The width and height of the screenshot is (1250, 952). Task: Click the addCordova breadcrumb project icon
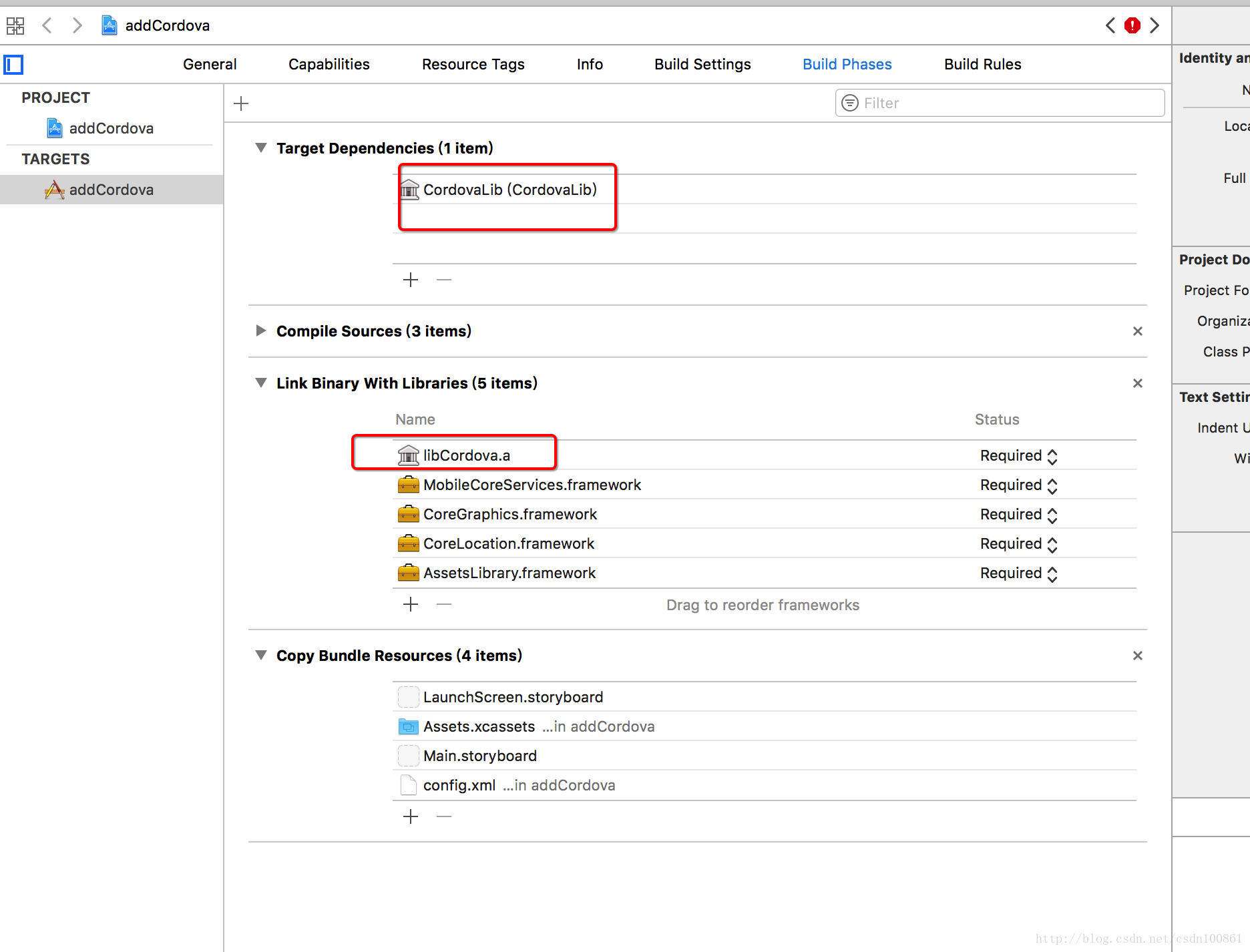tap(110, 25)
